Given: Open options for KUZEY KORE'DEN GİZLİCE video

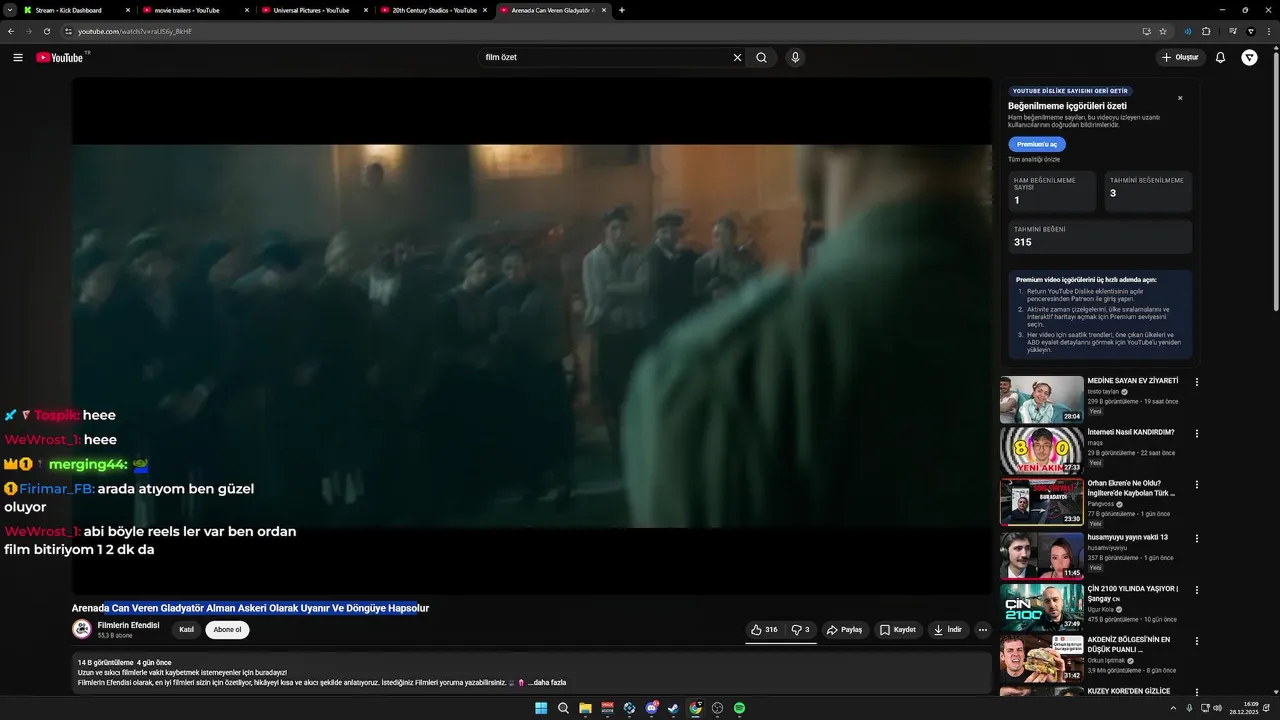Looking at the screenshot, I should point(1197,693).
